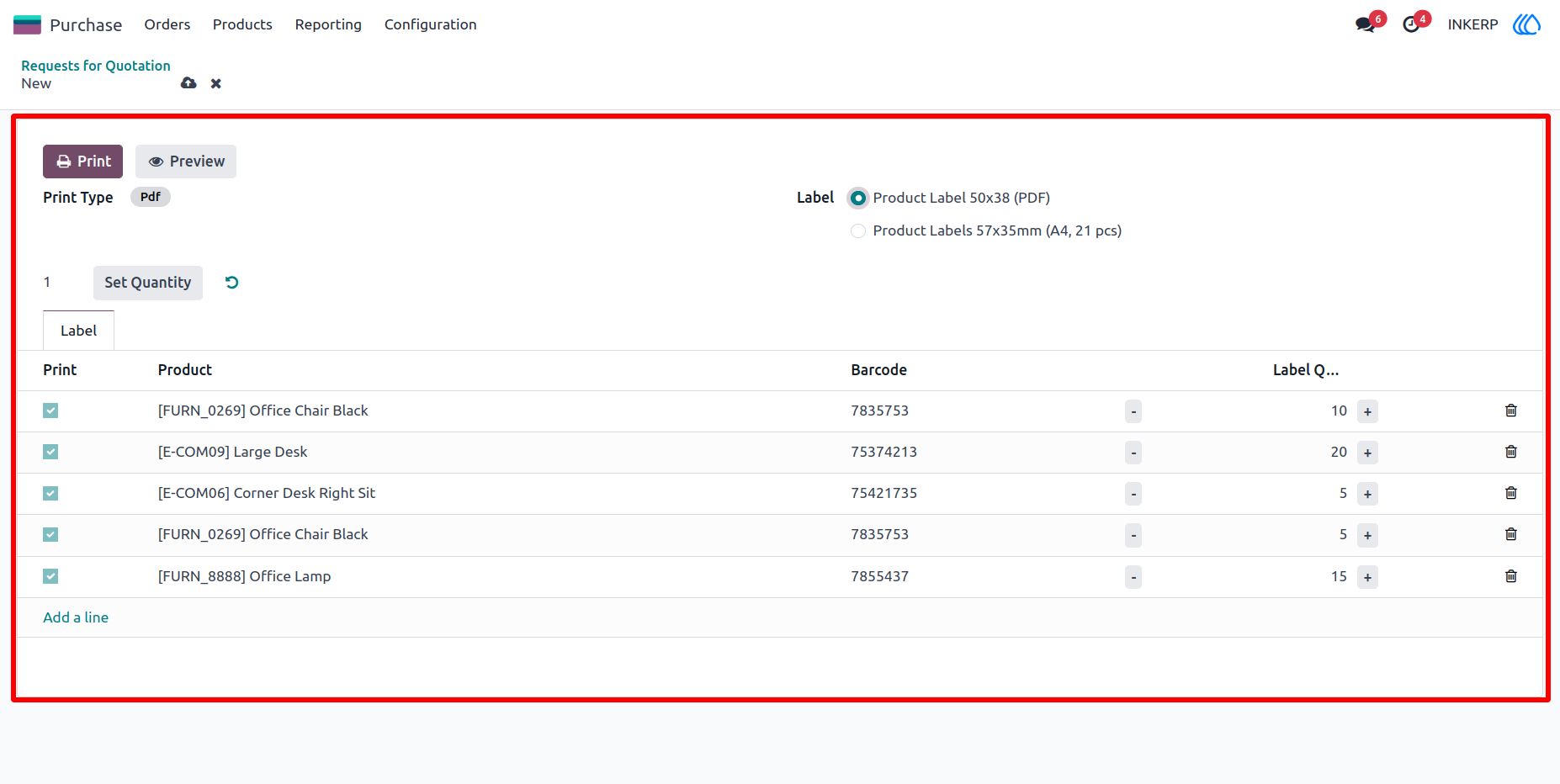Open the Configuration menu
The height and width of the screenshot is (784, 1560).
coord(431,24)
